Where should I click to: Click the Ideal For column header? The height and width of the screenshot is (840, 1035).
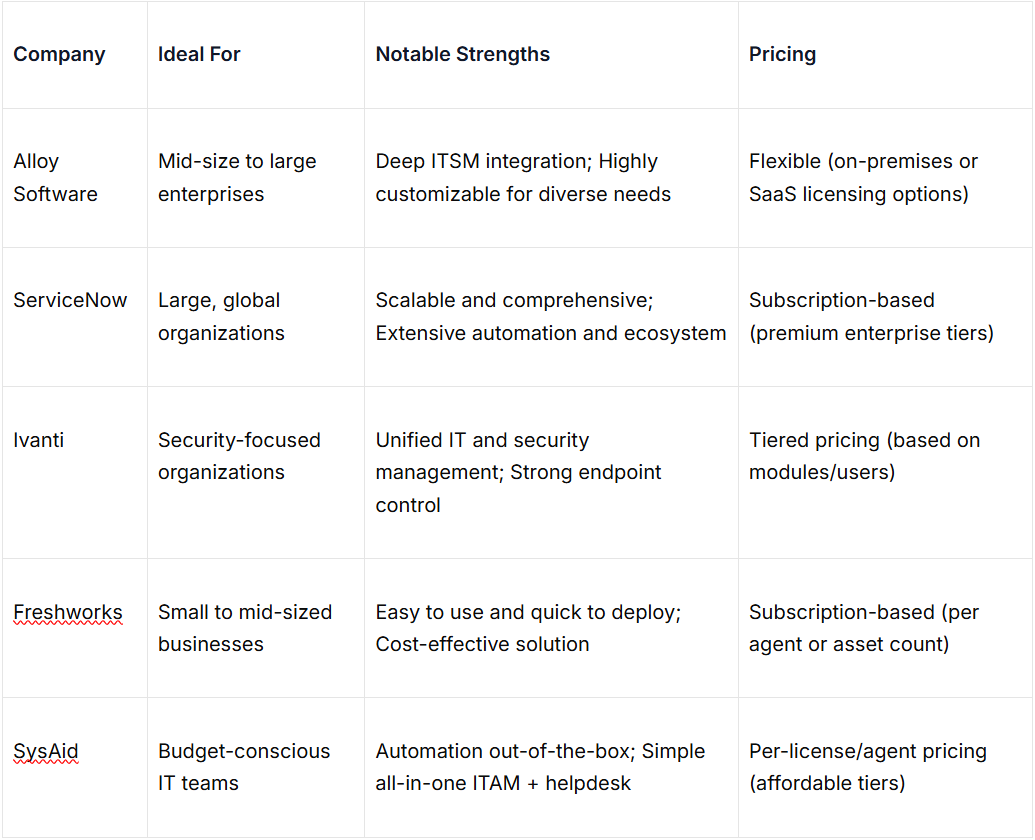click(199, 55)
